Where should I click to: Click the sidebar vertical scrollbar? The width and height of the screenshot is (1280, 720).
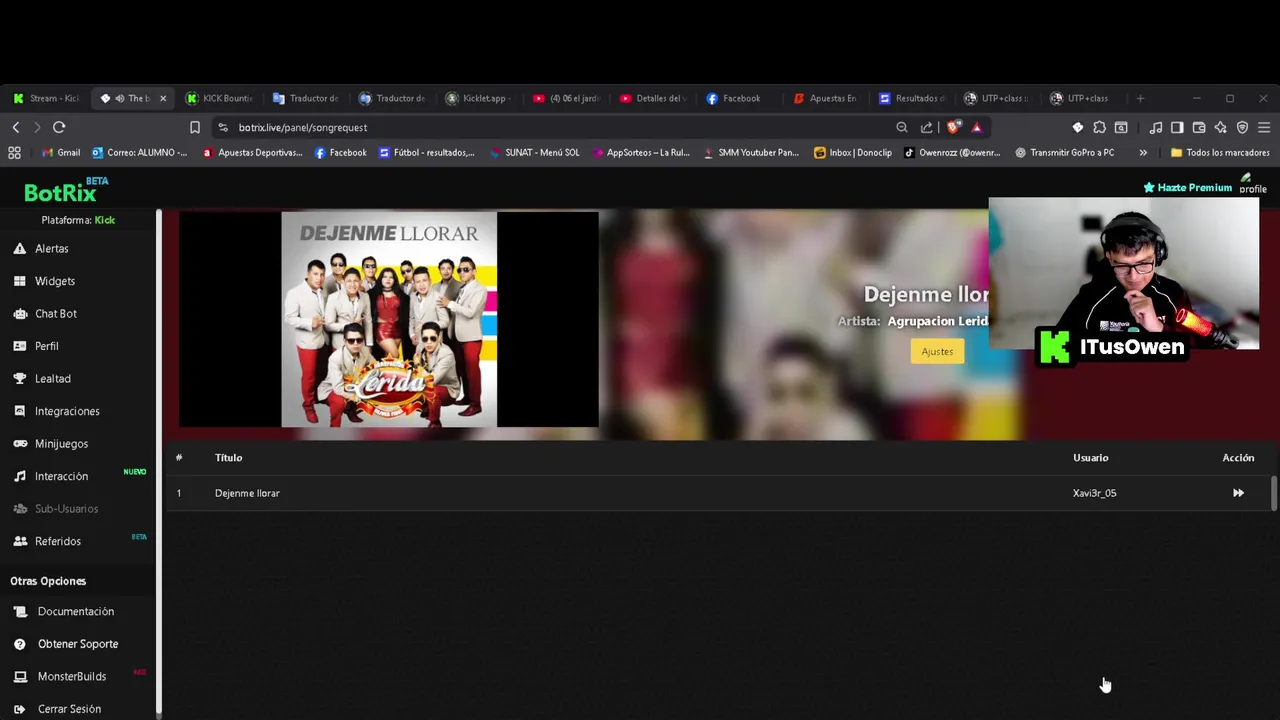[x=158, y=460]
